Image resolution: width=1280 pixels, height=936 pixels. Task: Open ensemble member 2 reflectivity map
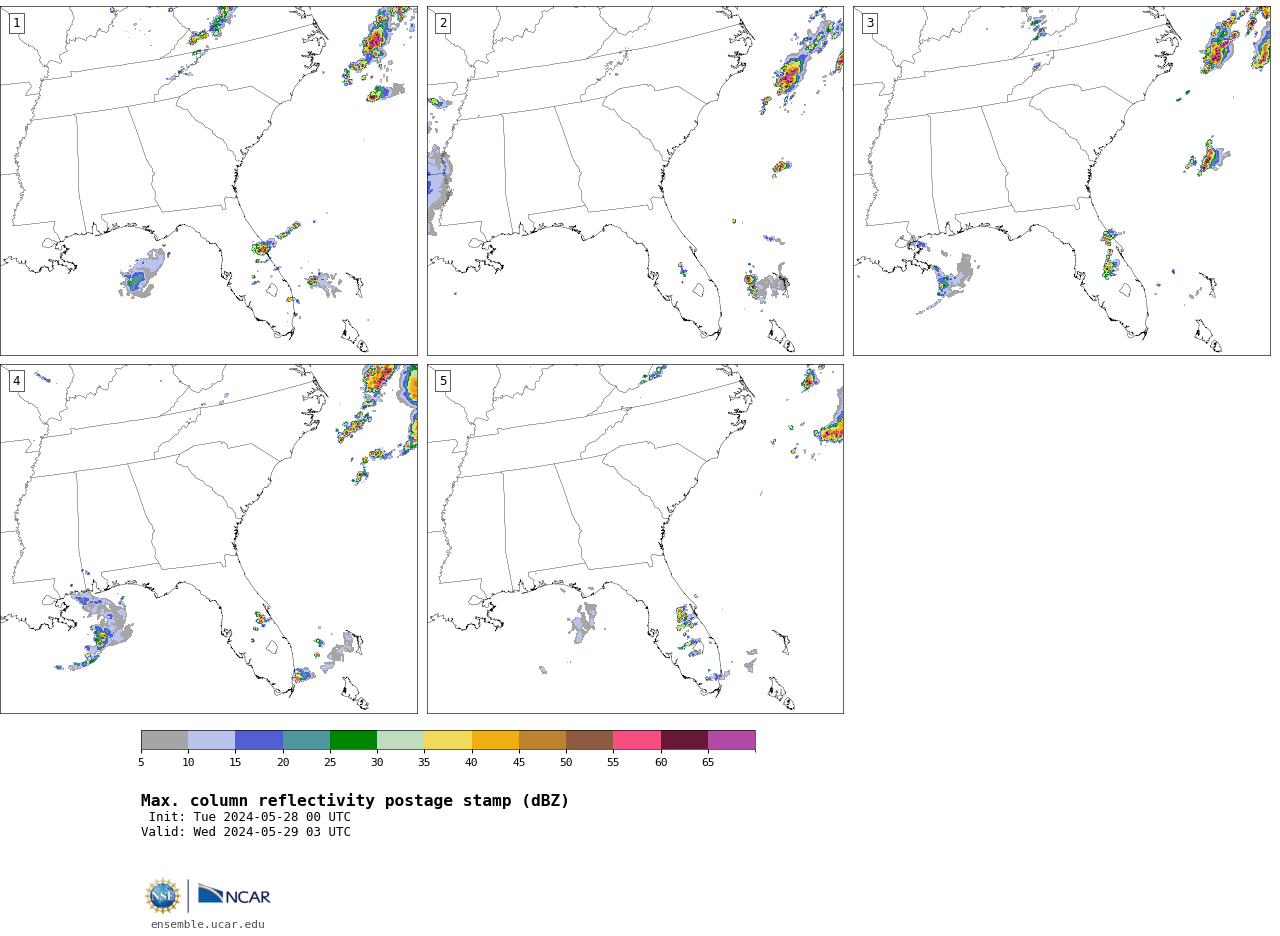[635, 181]
